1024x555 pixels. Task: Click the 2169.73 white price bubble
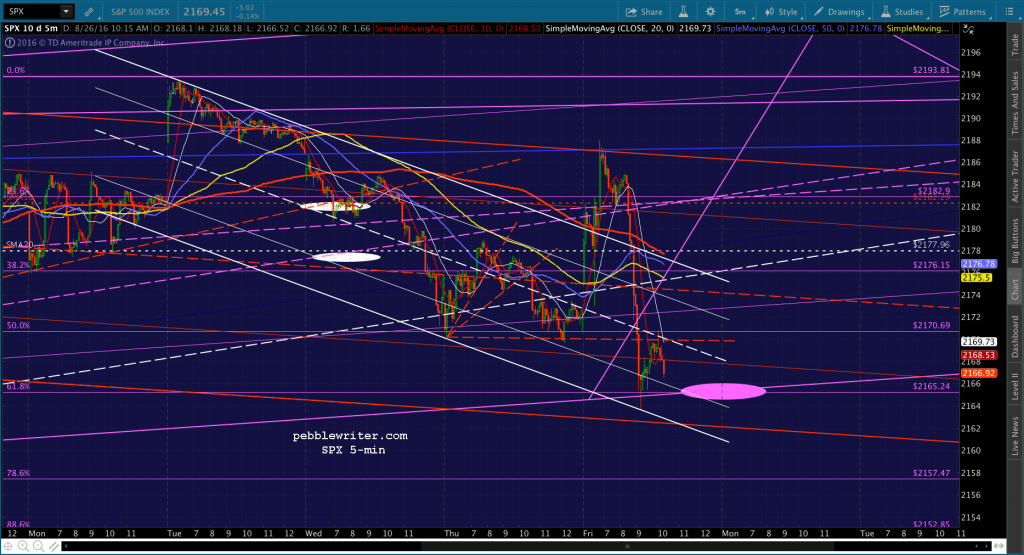pyautogui.click(x=978, y=341)
